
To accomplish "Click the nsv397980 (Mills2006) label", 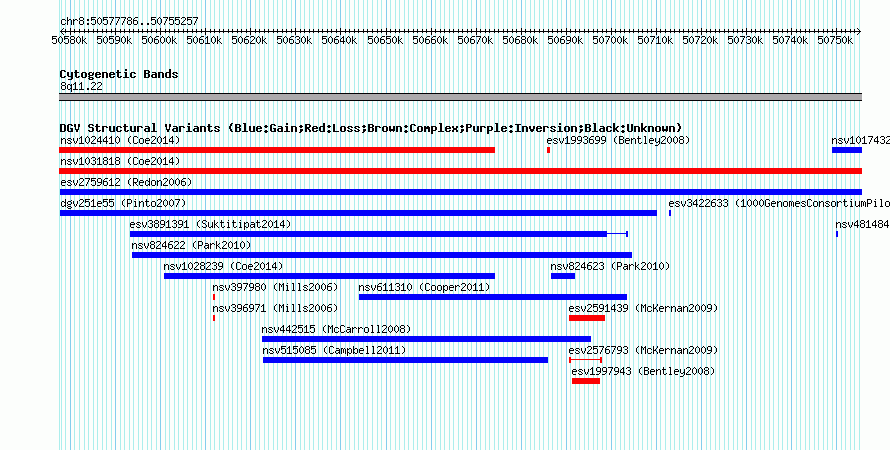I will 275,287.
